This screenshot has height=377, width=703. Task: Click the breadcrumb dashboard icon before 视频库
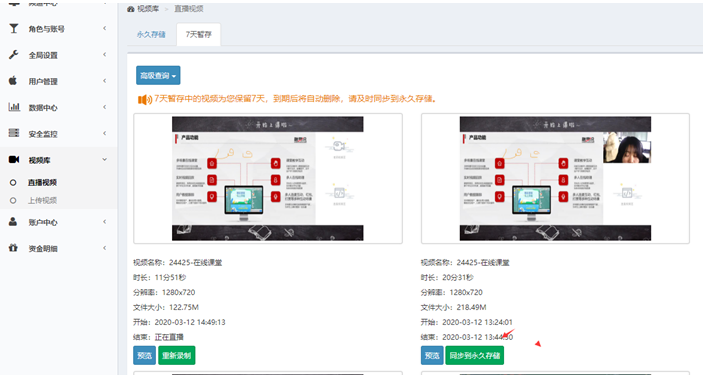pos(131,9)
